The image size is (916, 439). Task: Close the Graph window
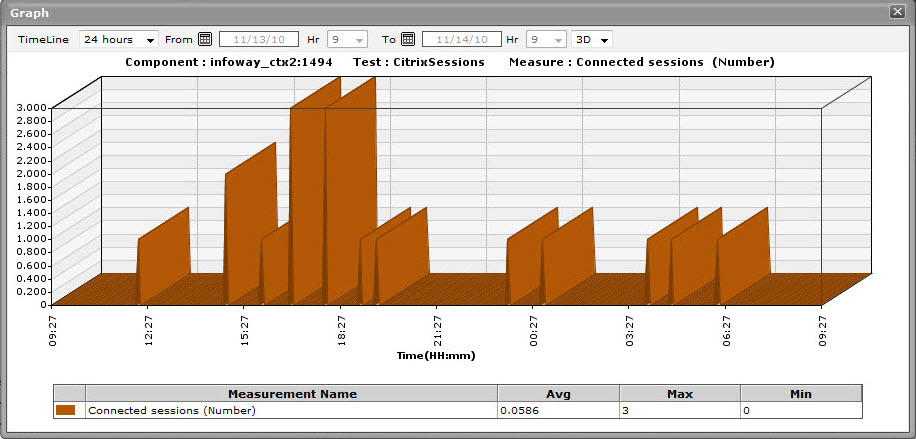tap(896, 11)
